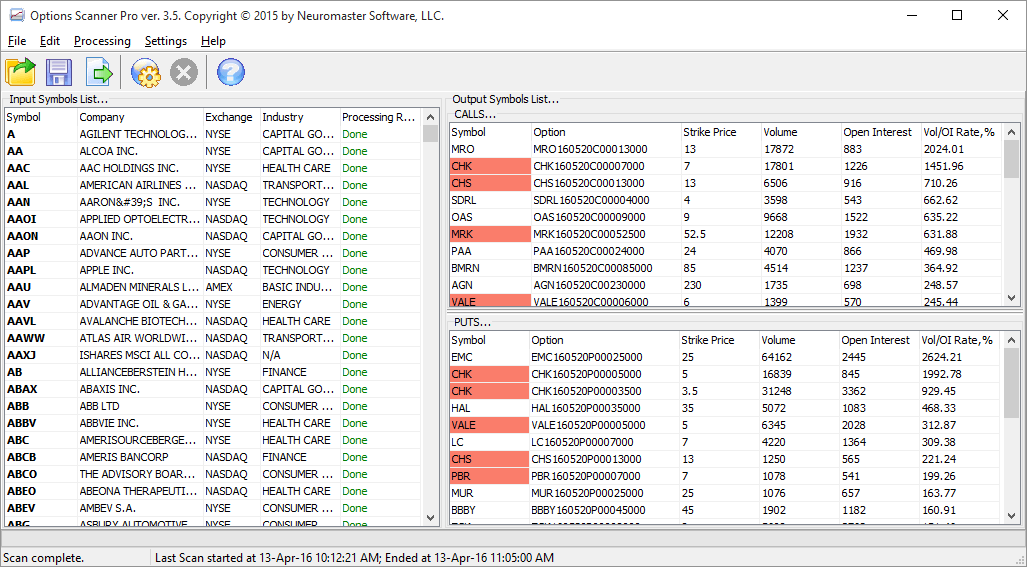
Task: Sort input list by Industry column
Action: [x=299, y=117]
